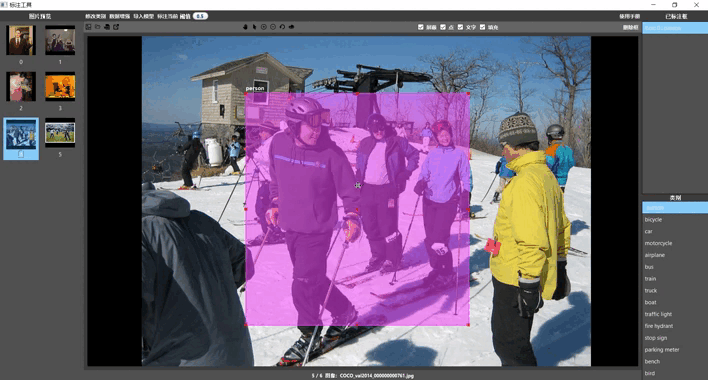Select the train category
The width and height of the screenshot is (708, 380).
click(x=675, y=279)
